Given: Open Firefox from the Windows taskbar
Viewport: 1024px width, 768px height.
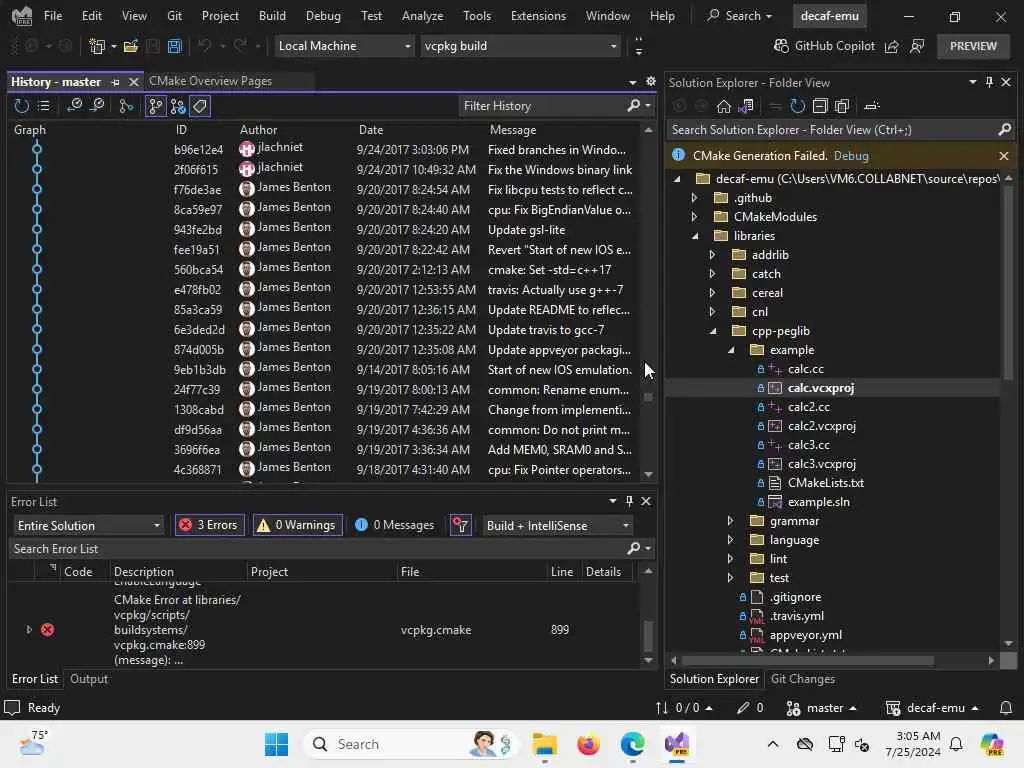Looking at the screenshot, I should click(588, 744).
